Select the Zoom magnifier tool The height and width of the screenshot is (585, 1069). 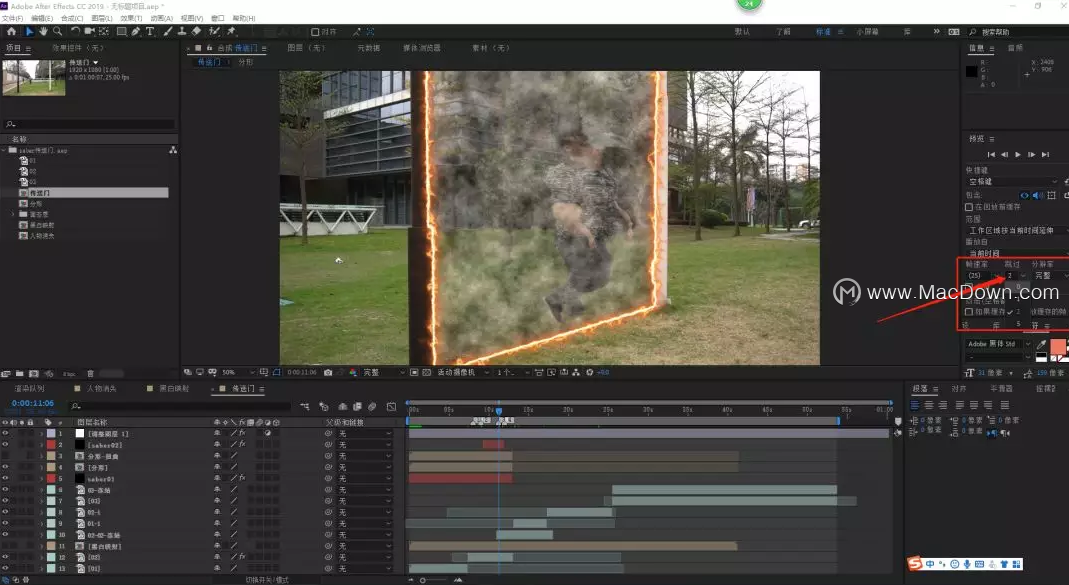click(x=58, y=32)
